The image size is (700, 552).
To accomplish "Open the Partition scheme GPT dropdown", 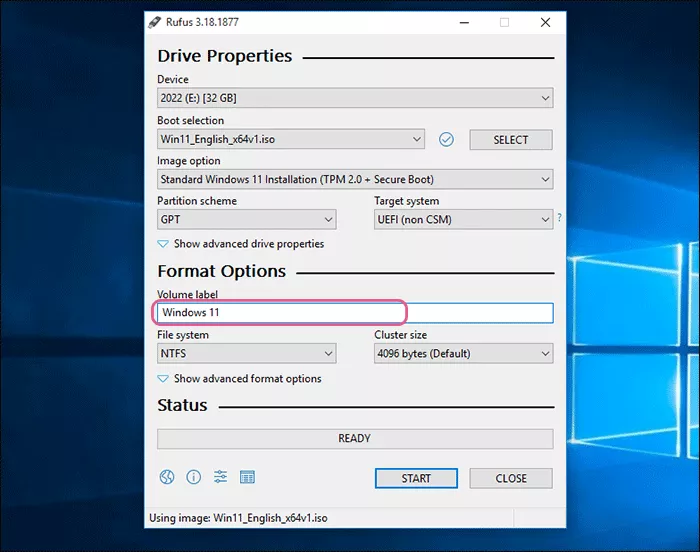I will [246, 220].
